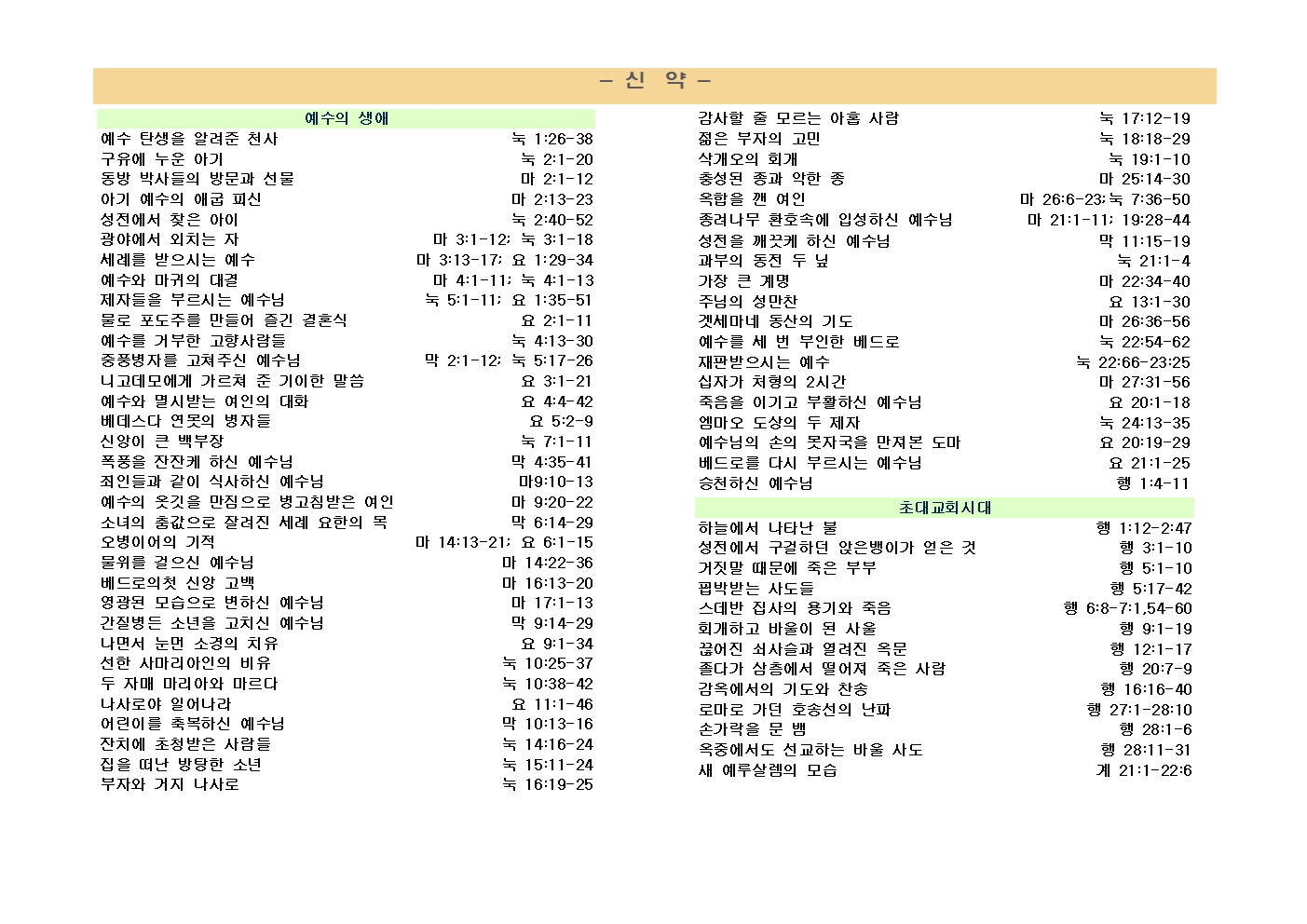1307x924 pixels.
Task: Click '감사할 줄 모르는 아홉 사람'
Action: 798,118
